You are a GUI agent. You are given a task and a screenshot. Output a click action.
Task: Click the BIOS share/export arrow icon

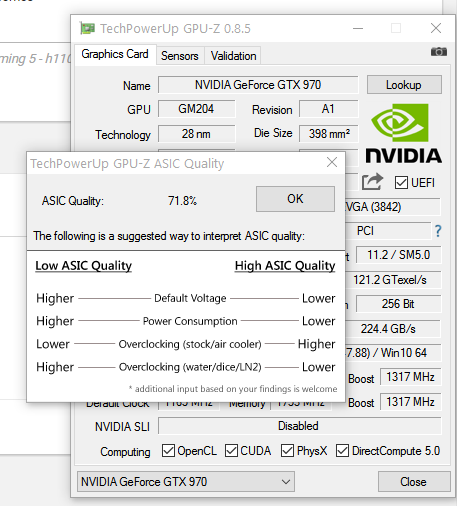(372, 182)
